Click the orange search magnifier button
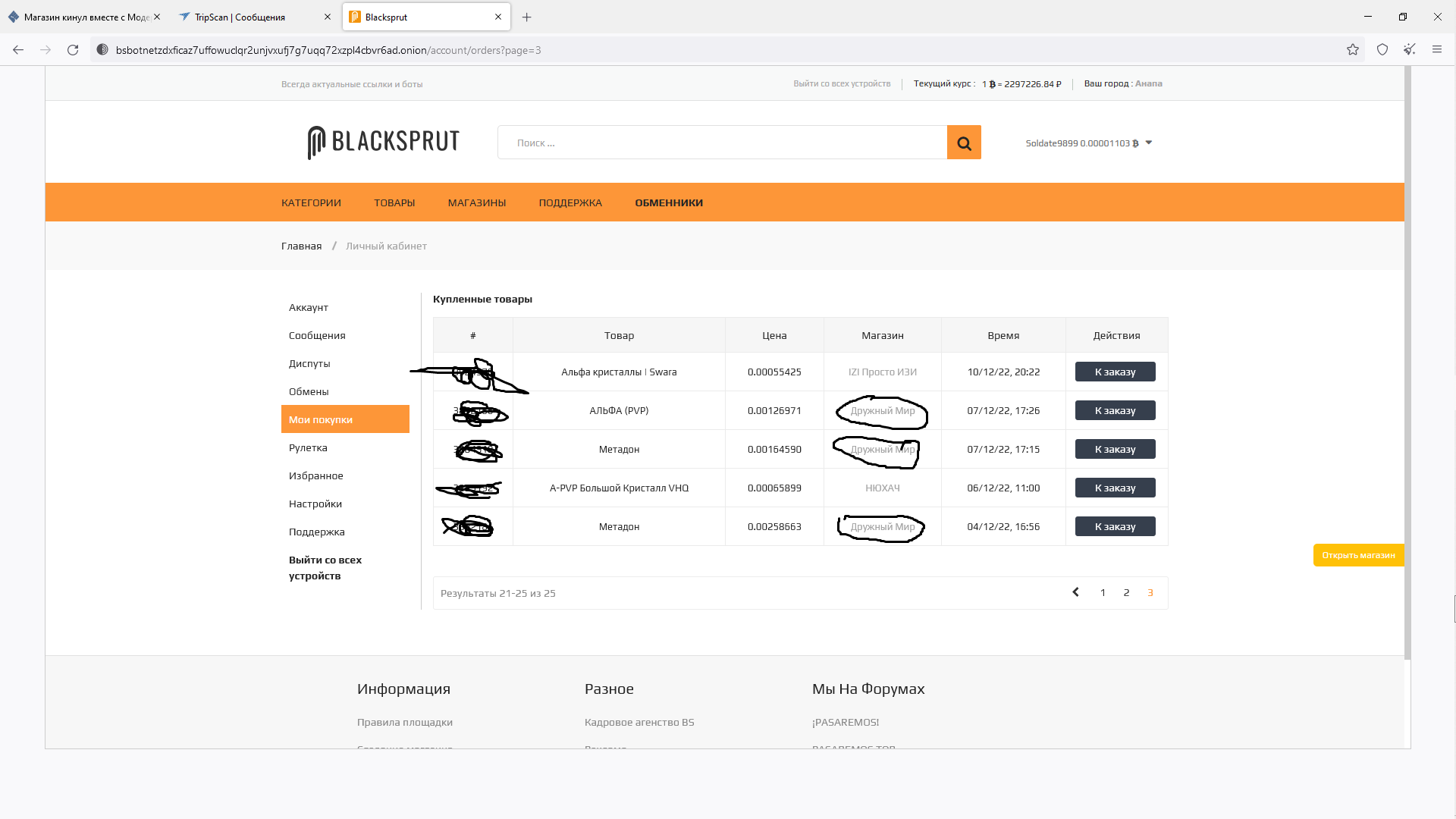 tap(964, 143)
